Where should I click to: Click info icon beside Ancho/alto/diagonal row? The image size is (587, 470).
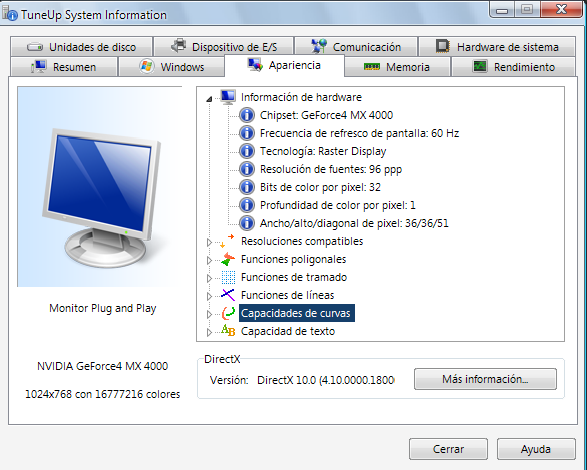click(247, 223)
